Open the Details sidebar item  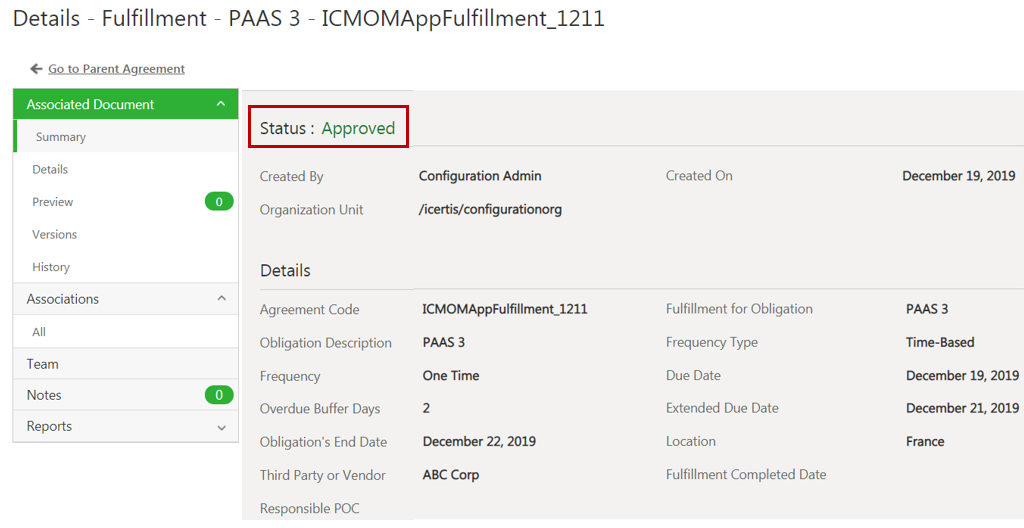click(x=50, y=169)
